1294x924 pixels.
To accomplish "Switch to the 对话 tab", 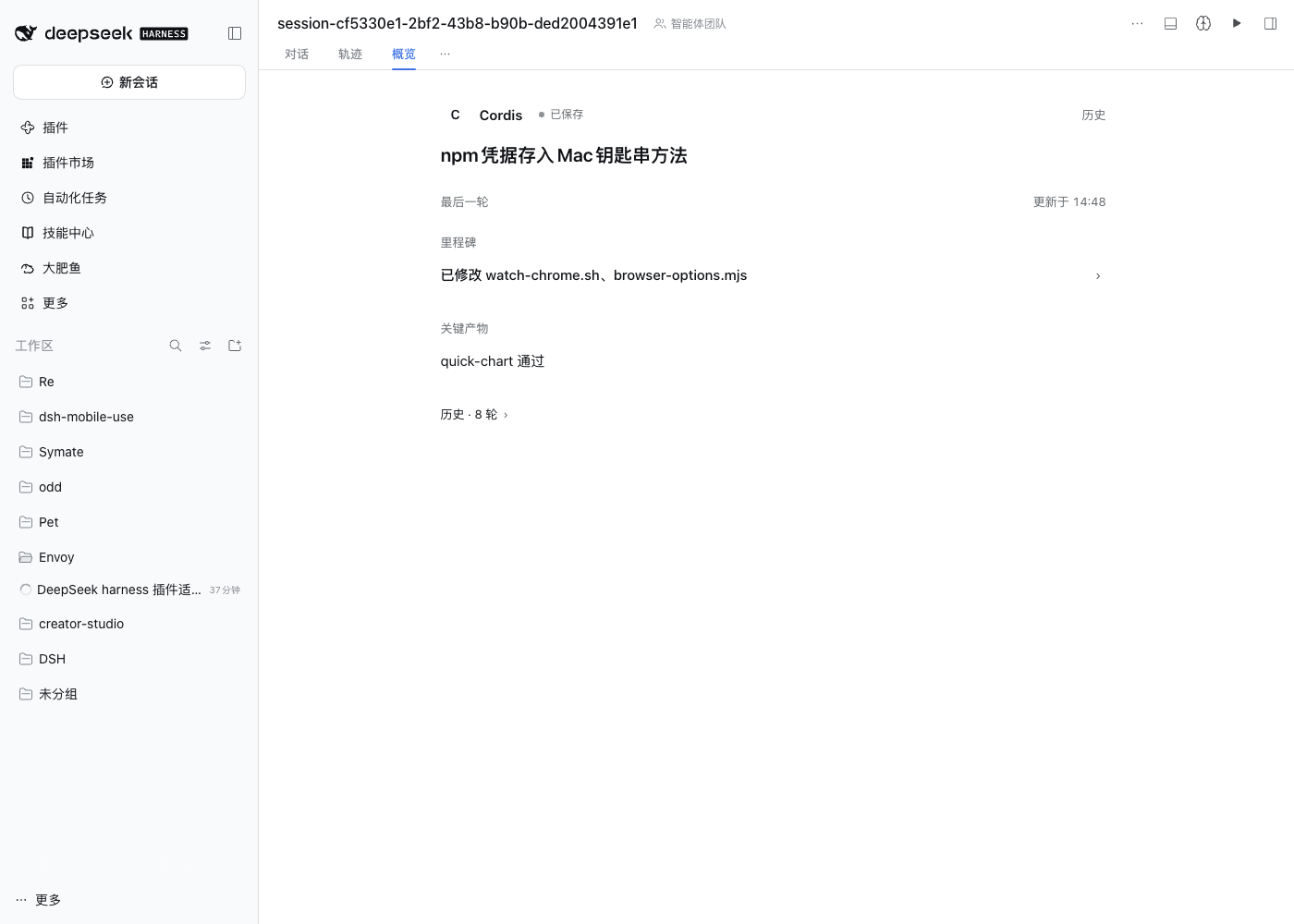I will (297, 54).
